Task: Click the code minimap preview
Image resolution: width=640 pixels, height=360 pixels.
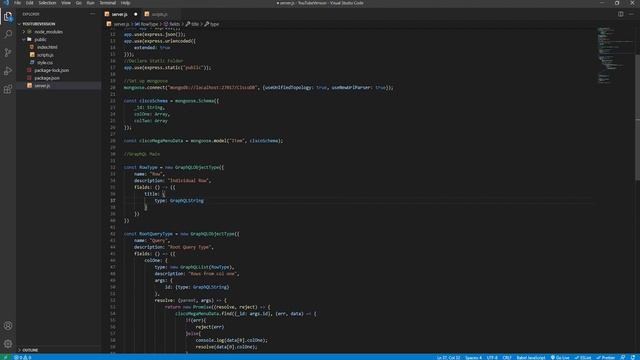Action: [615, 55]
